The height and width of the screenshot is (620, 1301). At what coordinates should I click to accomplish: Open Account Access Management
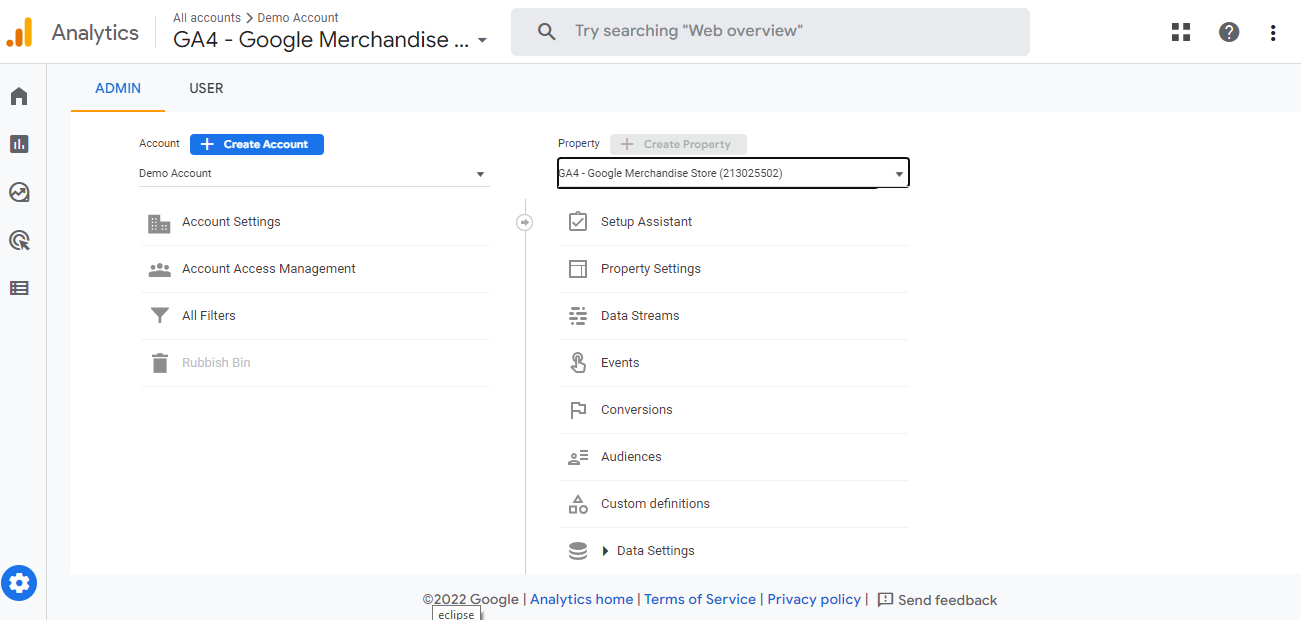[268, 269]
